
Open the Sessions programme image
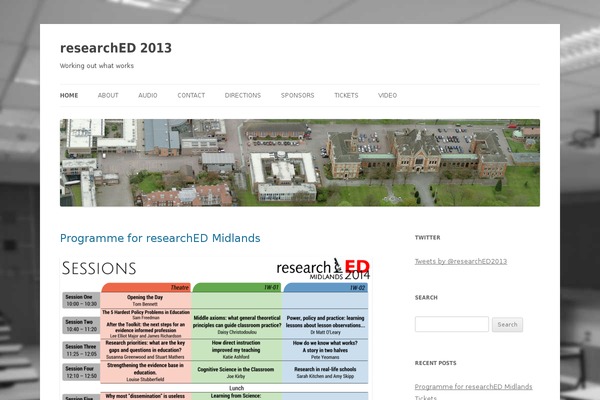[x=215, y=328]
